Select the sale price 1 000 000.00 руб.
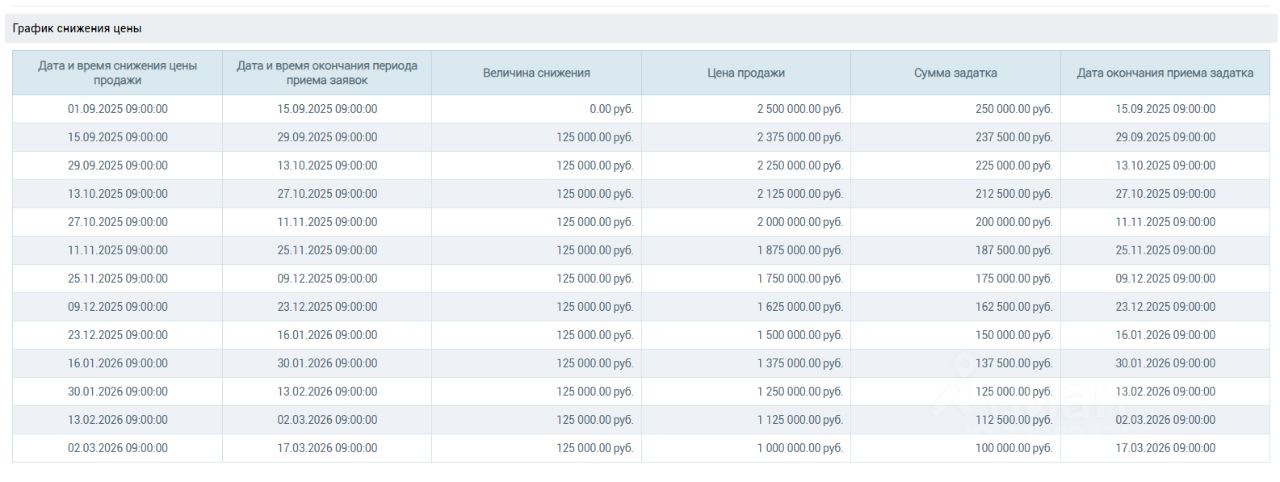This screenshot has width=1280, height=482. [x=800, y=448]
